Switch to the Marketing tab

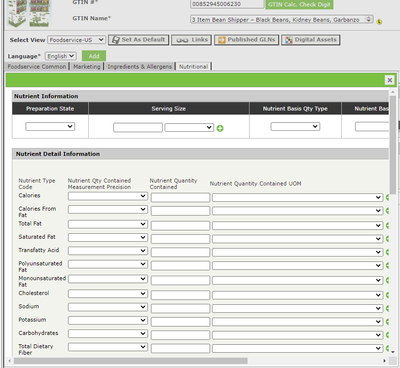(x=87, y=67)
